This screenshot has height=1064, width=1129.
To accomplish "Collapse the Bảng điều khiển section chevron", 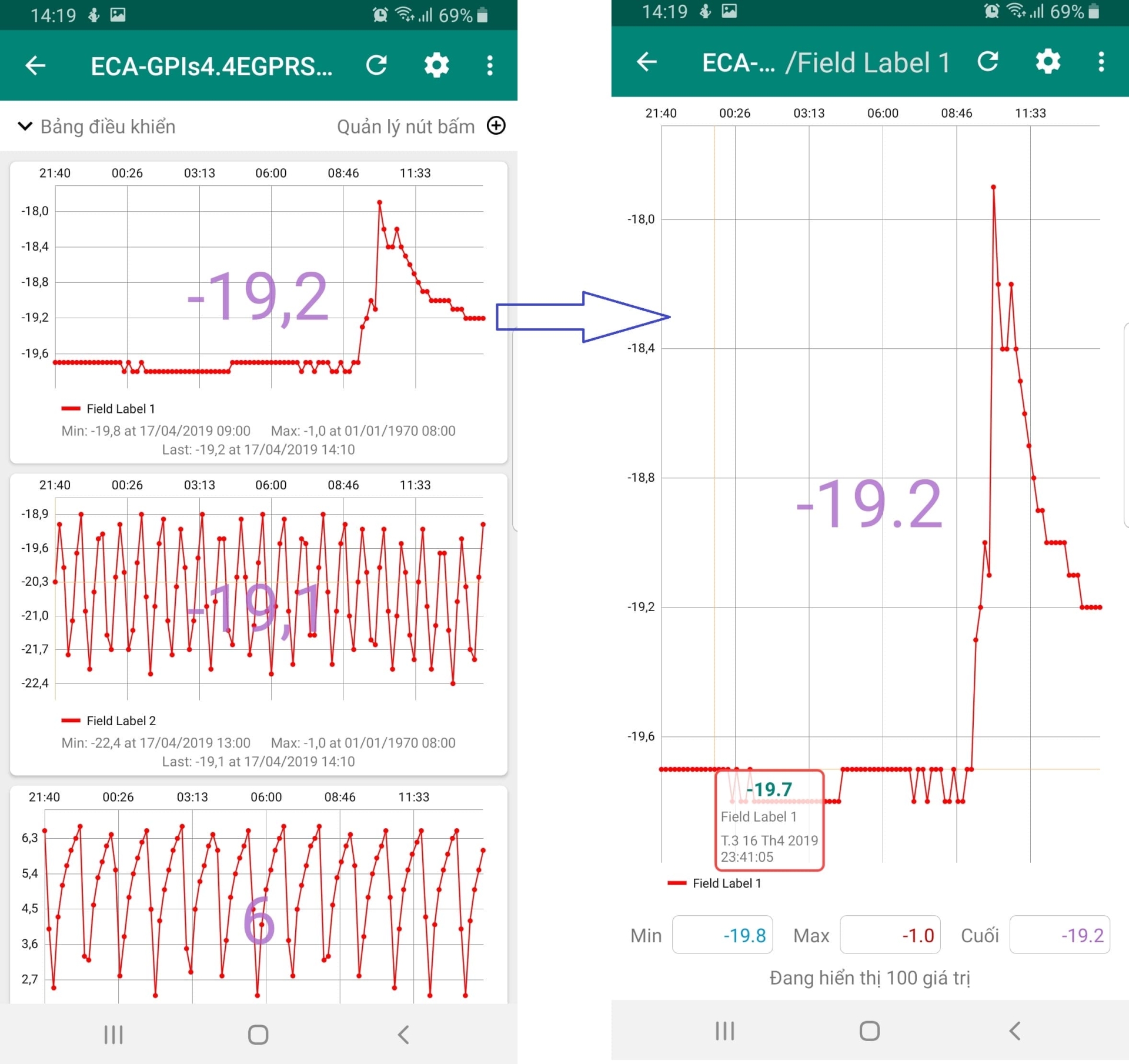I will coord(25,126).
